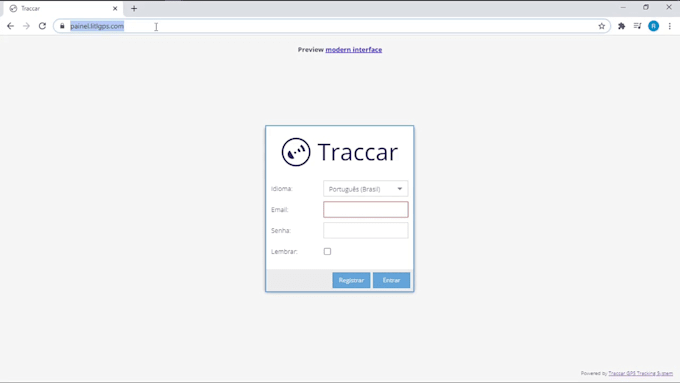
Task: Check the Lembrar checkbox
Action: tap(327, 252)
